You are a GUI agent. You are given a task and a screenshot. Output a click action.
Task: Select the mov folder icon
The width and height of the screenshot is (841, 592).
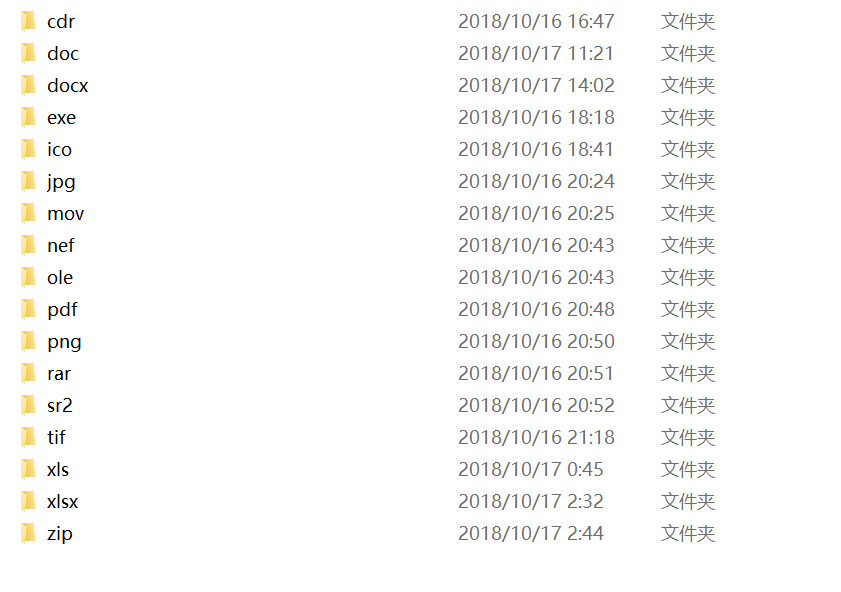(28, 213)
